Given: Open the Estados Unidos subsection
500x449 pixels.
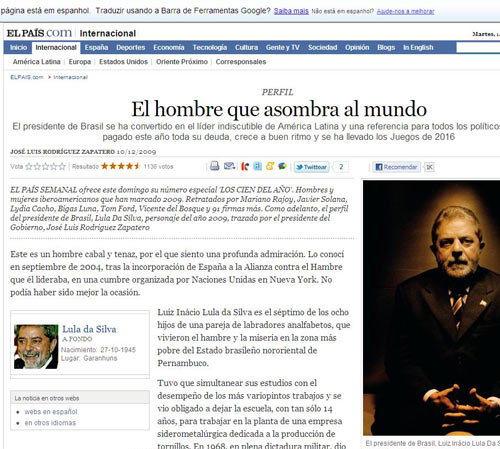Looking at the screenshot, I should pos(123,62).
